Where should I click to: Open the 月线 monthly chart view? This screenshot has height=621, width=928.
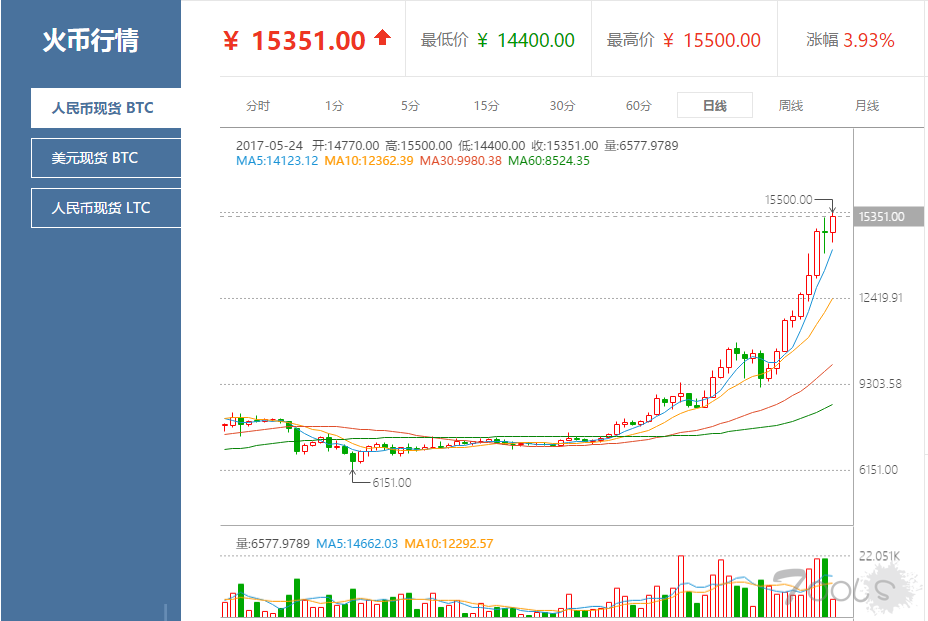point(865,104)
